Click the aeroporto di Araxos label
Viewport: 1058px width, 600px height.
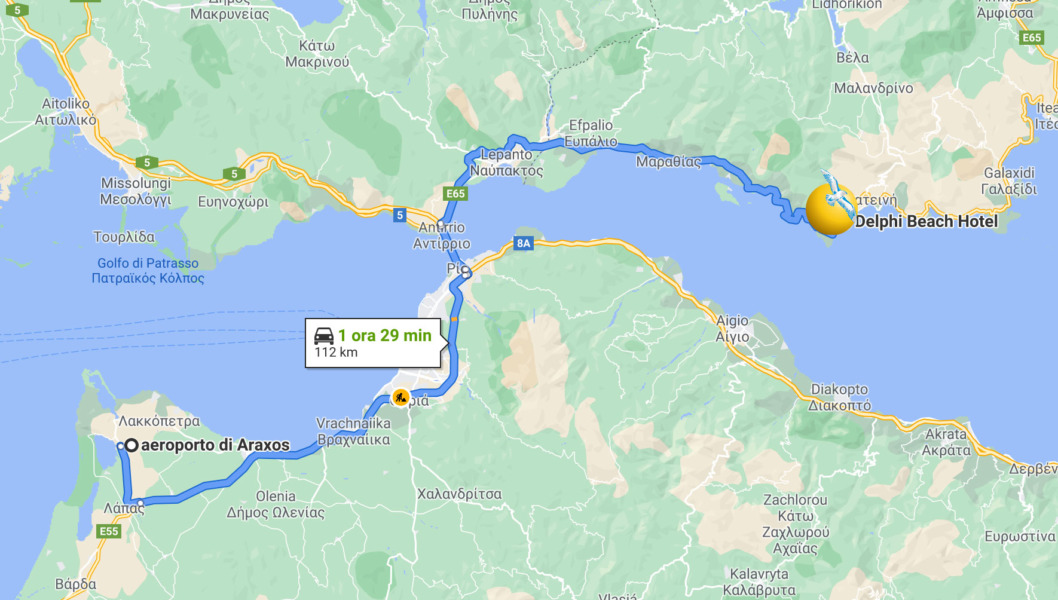pyautogui.click(x=215, y=445)
